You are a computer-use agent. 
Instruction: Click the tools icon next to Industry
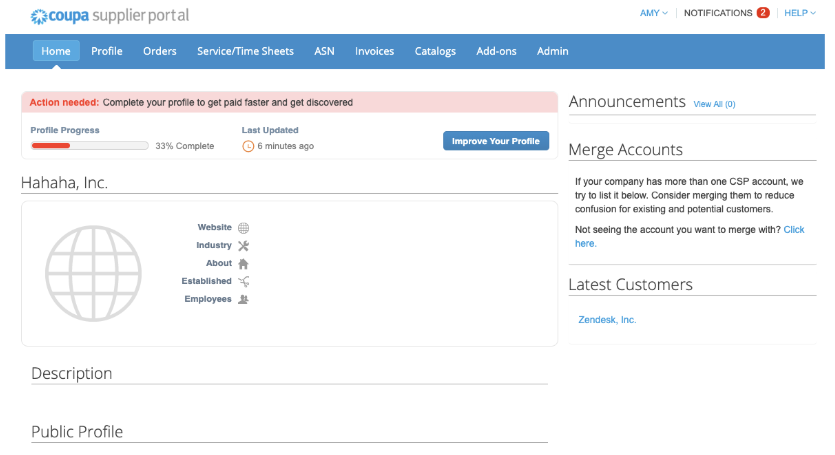pos(243,246)
